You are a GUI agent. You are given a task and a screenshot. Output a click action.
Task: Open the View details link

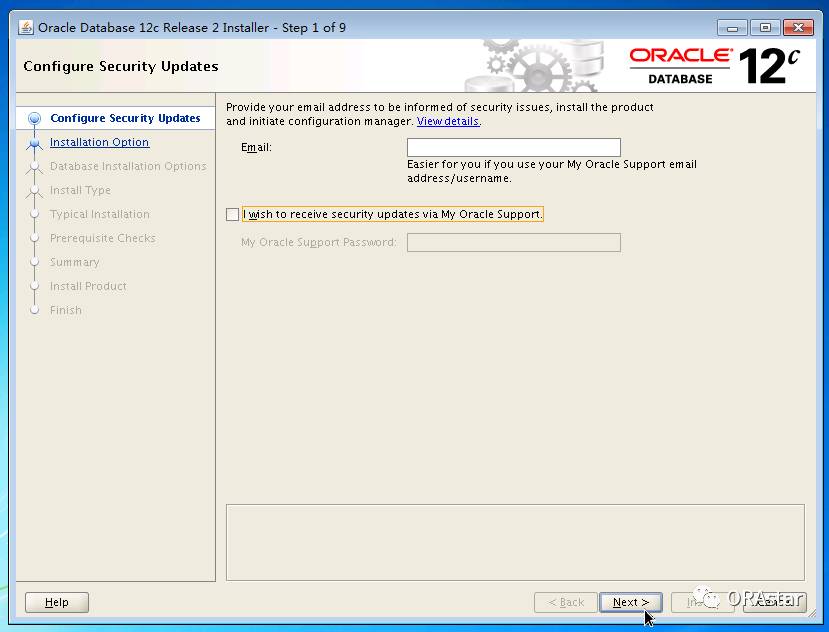click(448, 121)
